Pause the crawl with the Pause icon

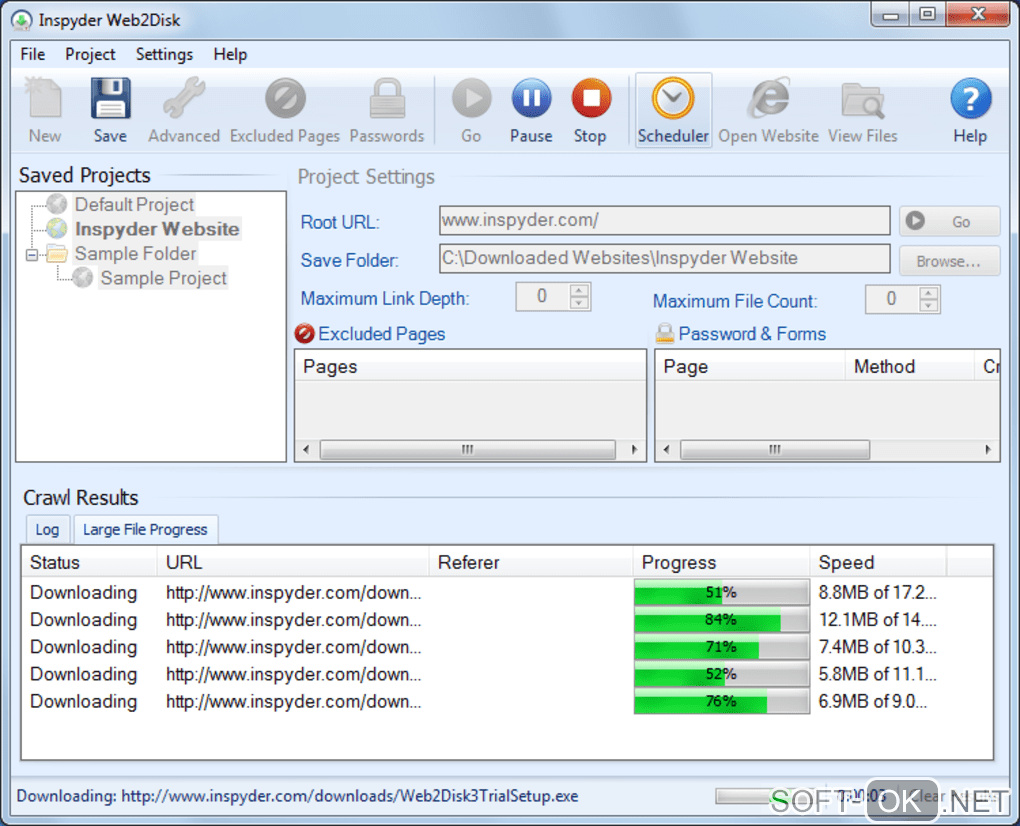tap(531, 99)
